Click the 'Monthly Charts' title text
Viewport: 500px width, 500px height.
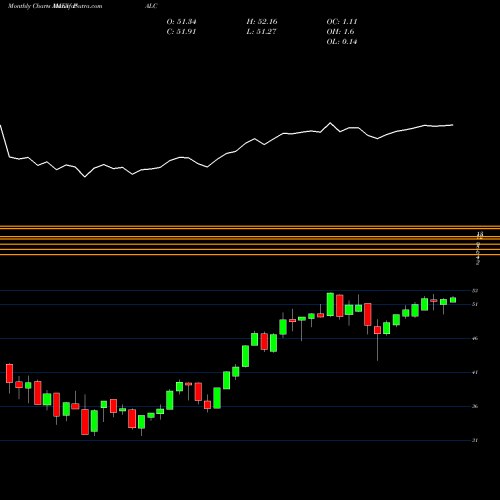tap(29, 6)
